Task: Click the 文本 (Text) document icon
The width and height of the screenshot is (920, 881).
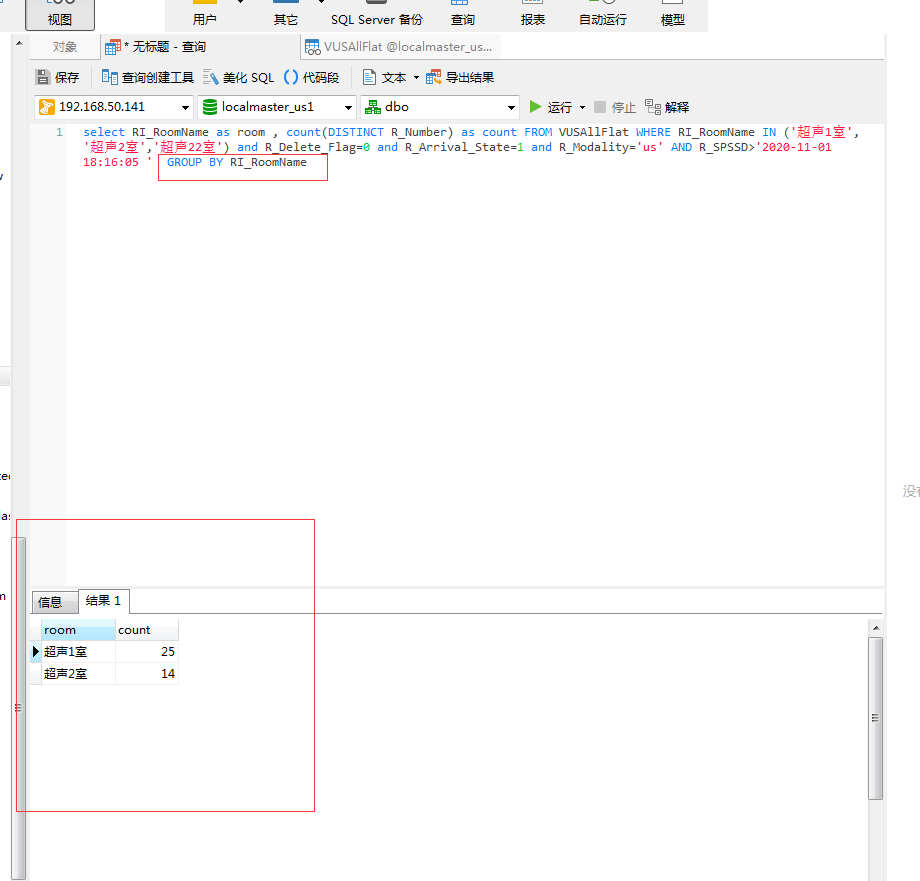Action: 369,77
